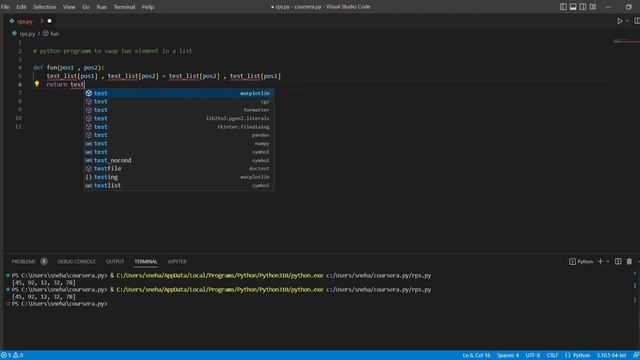This screenshot has width=640, height=360.
Task: Click Ln 6, Col 16 status item
Action: [x=476, y=356]
